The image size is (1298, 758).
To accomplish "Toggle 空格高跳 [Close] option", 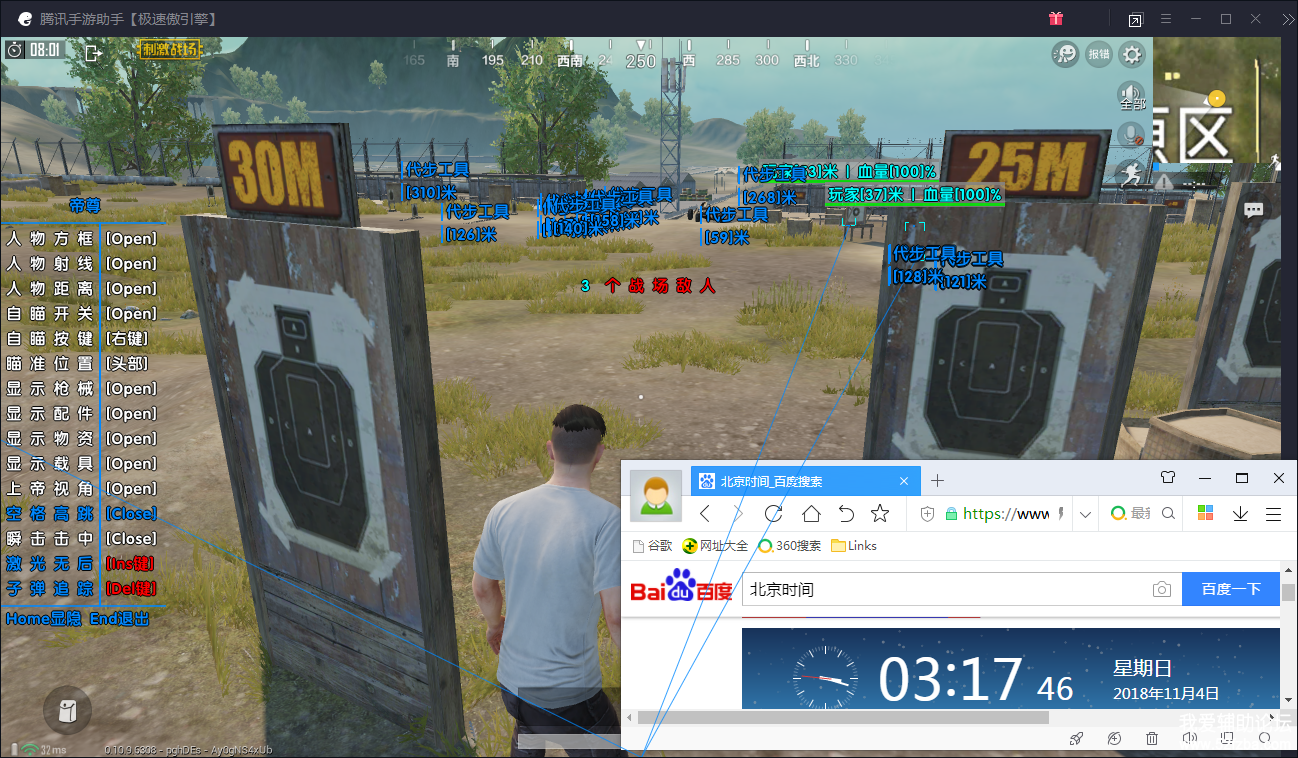I will coord(81,514).
